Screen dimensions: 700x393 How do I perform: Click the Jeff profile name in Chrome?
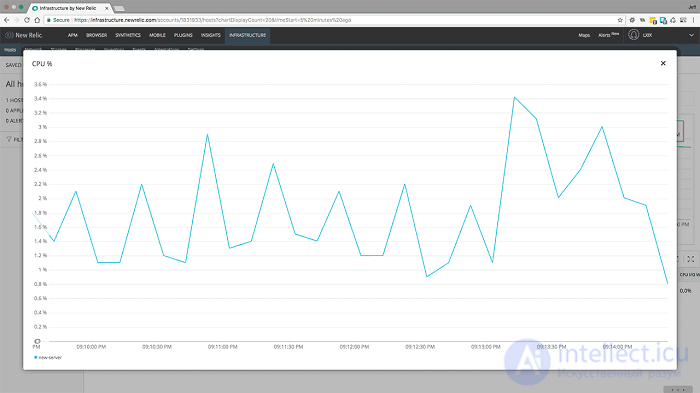click(x=692, y=7)
